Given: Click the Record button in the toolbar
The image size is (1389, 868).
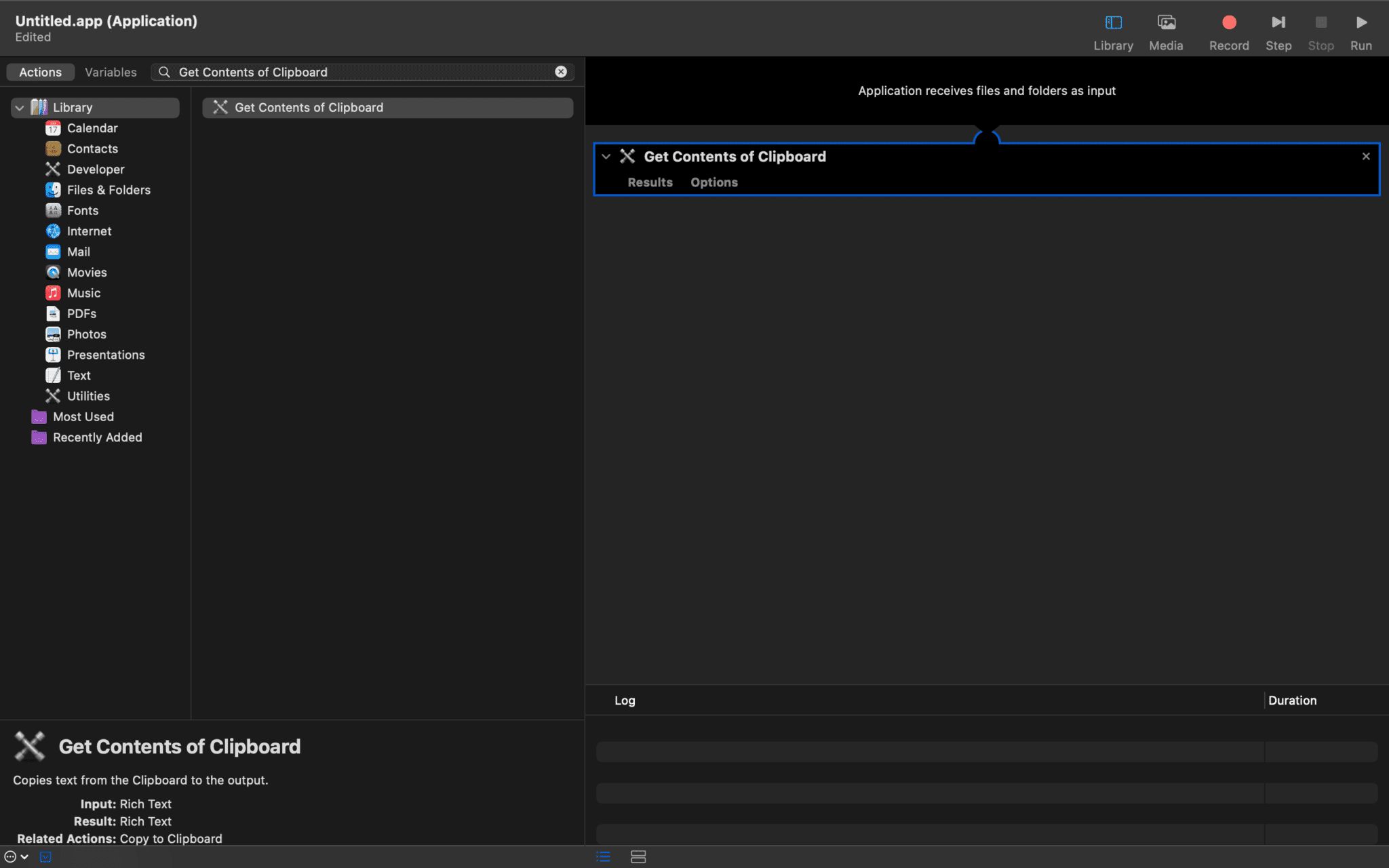Looking at the screenshot, I should (x=1228, y=23).
